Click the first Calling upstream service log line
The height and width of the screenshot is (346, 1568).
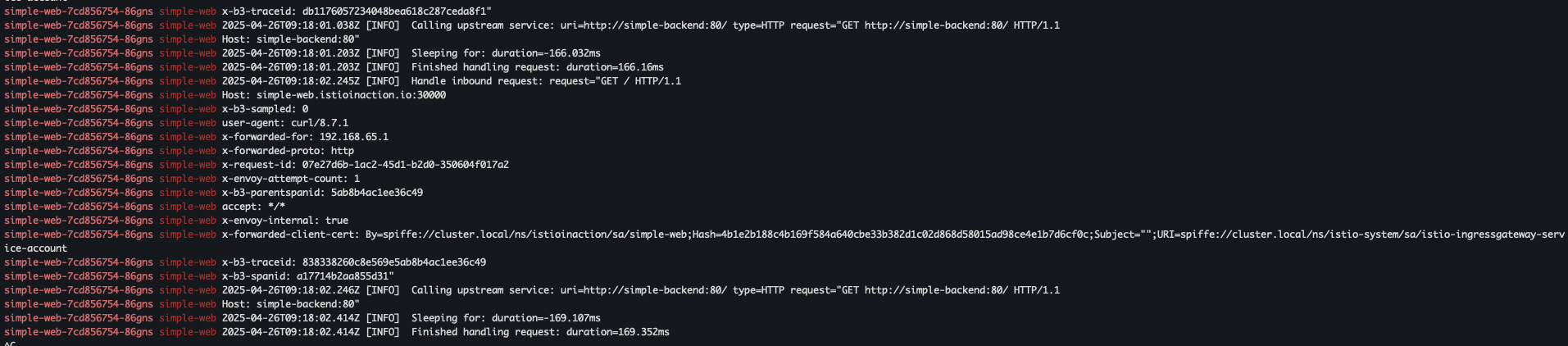pyautogui.click(x=641, y=25)
